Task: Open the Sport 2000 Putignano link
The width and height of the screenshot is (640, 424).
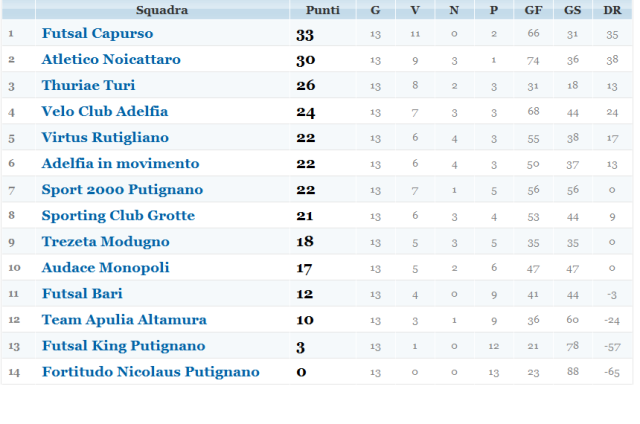Action: pos(122,190)
